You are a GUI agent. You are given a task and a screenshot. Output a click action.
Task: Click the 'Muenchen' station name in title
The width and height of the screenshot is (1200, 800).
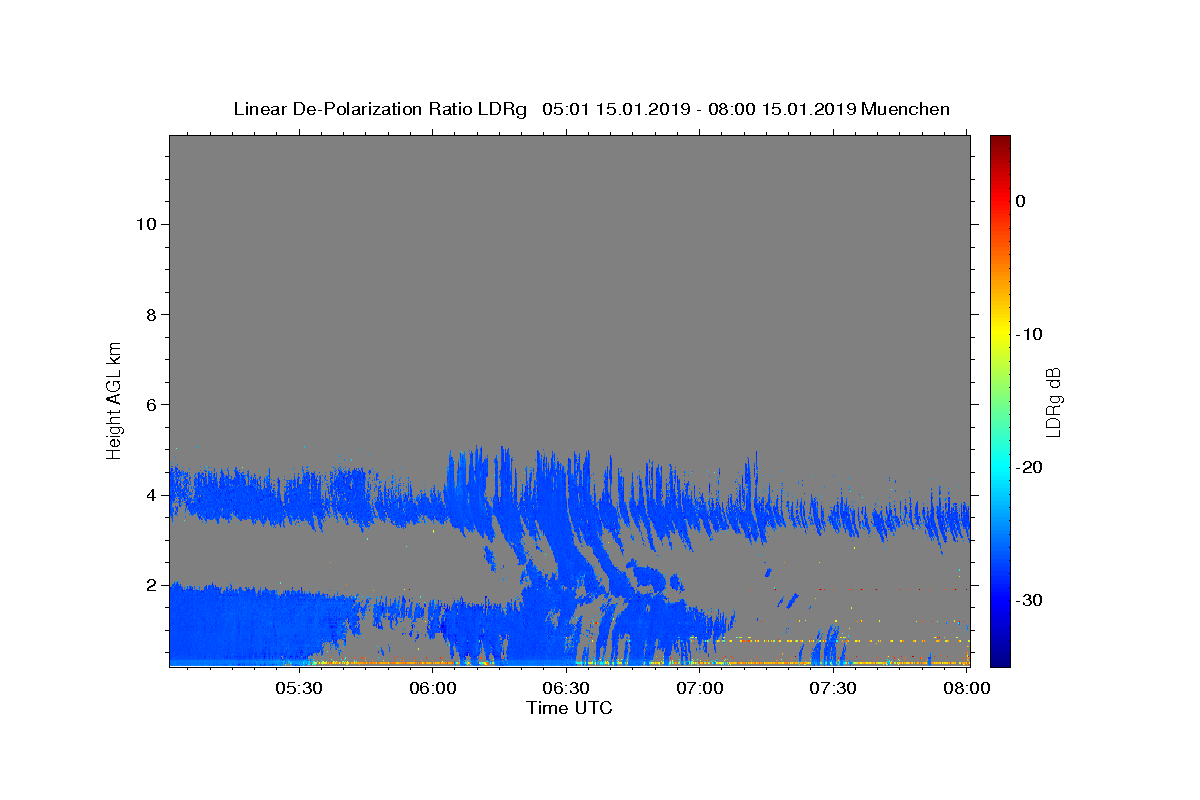(905, 109)
